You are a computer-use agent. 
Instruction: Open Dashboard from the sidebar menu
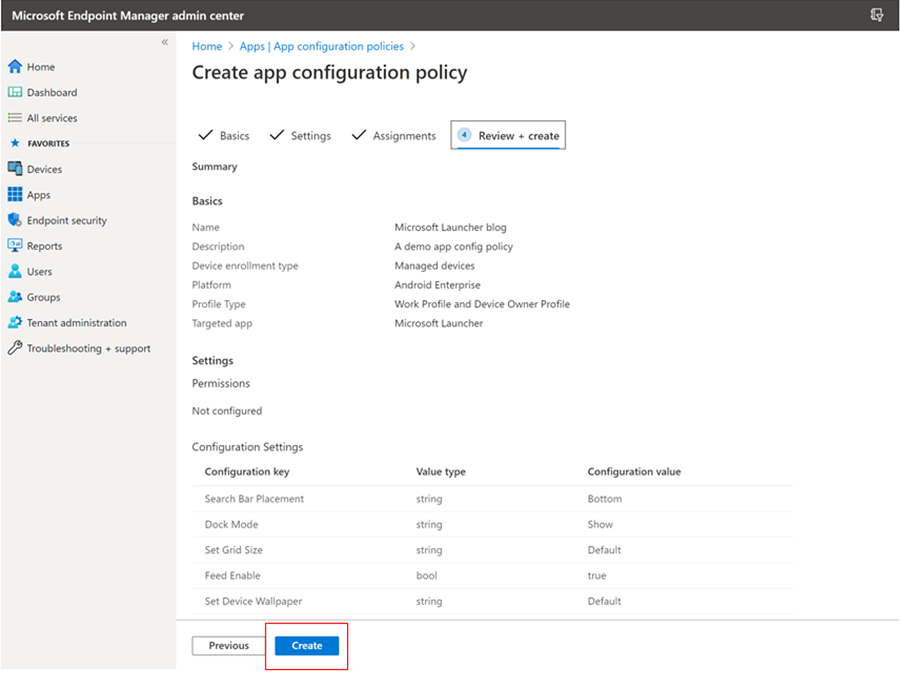pyautogui.click(x=52, y=92)
